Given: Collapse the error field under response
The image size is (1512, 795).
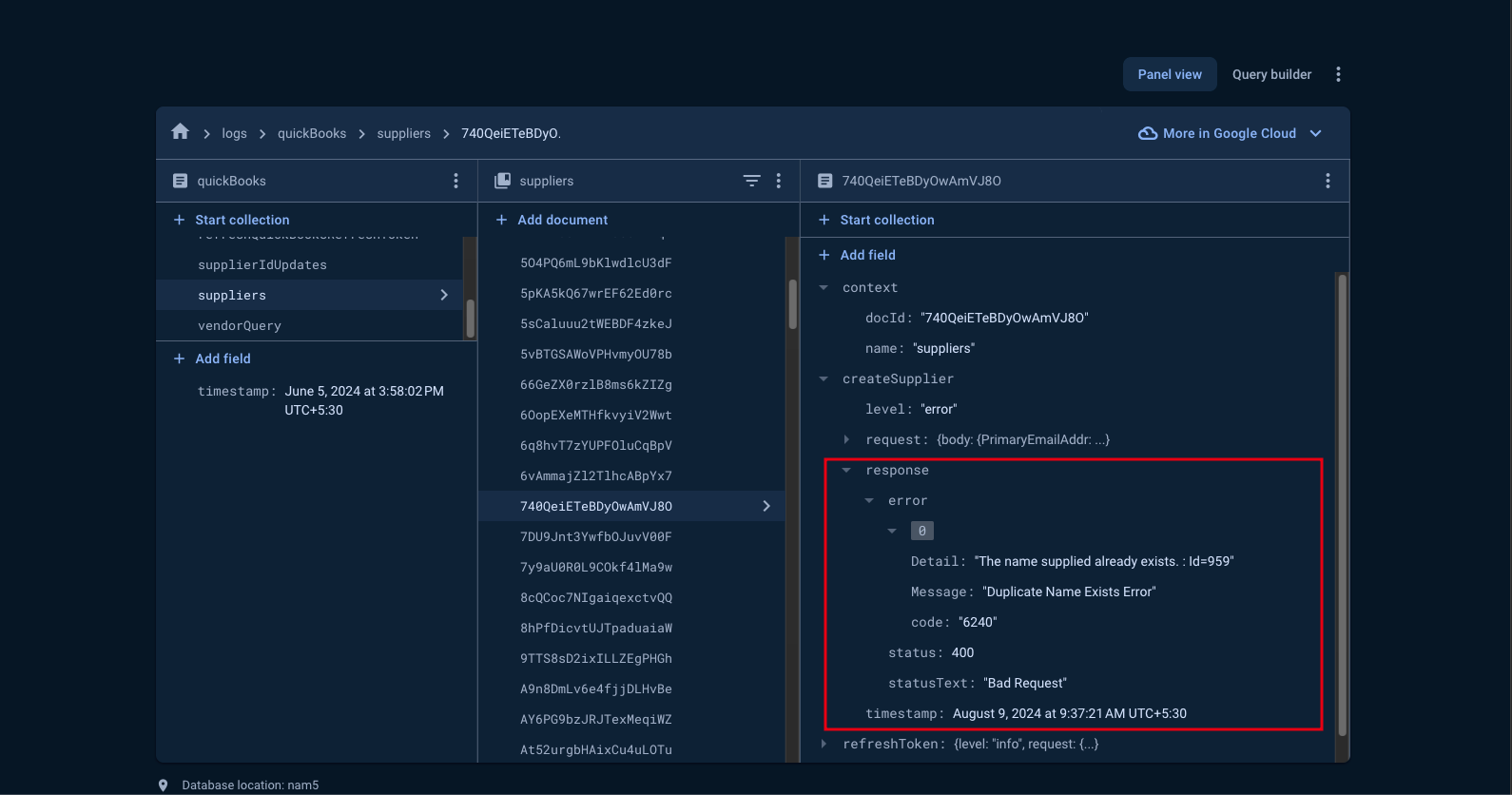Looking at the screenshot, I should [x=869, y=500].
